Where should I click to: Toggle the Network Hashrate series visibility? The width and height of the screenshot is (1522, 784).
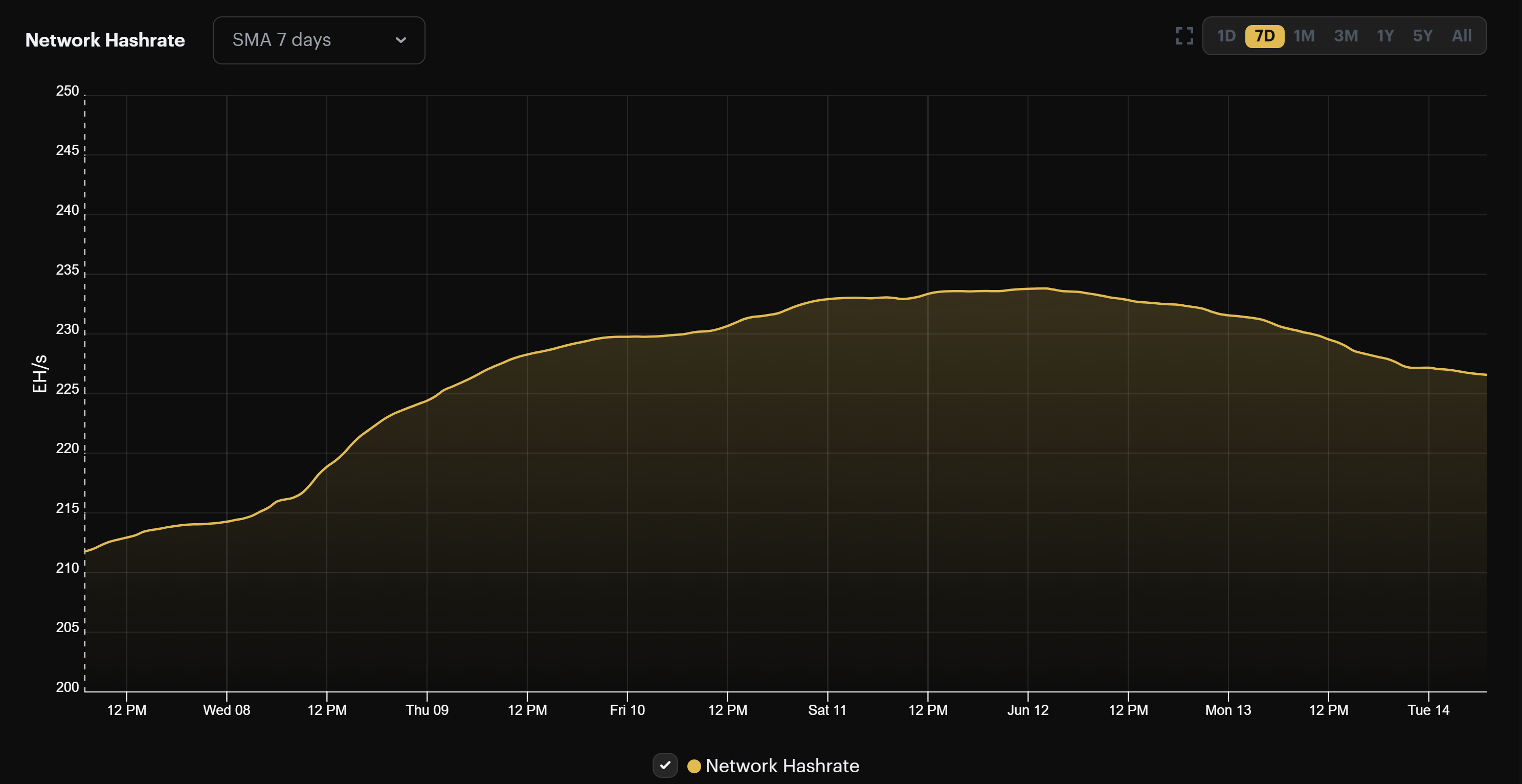coord(666,766)
